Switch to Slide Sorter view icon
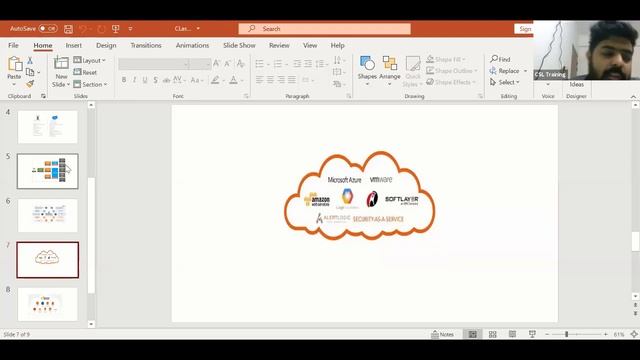 point(493,334)
